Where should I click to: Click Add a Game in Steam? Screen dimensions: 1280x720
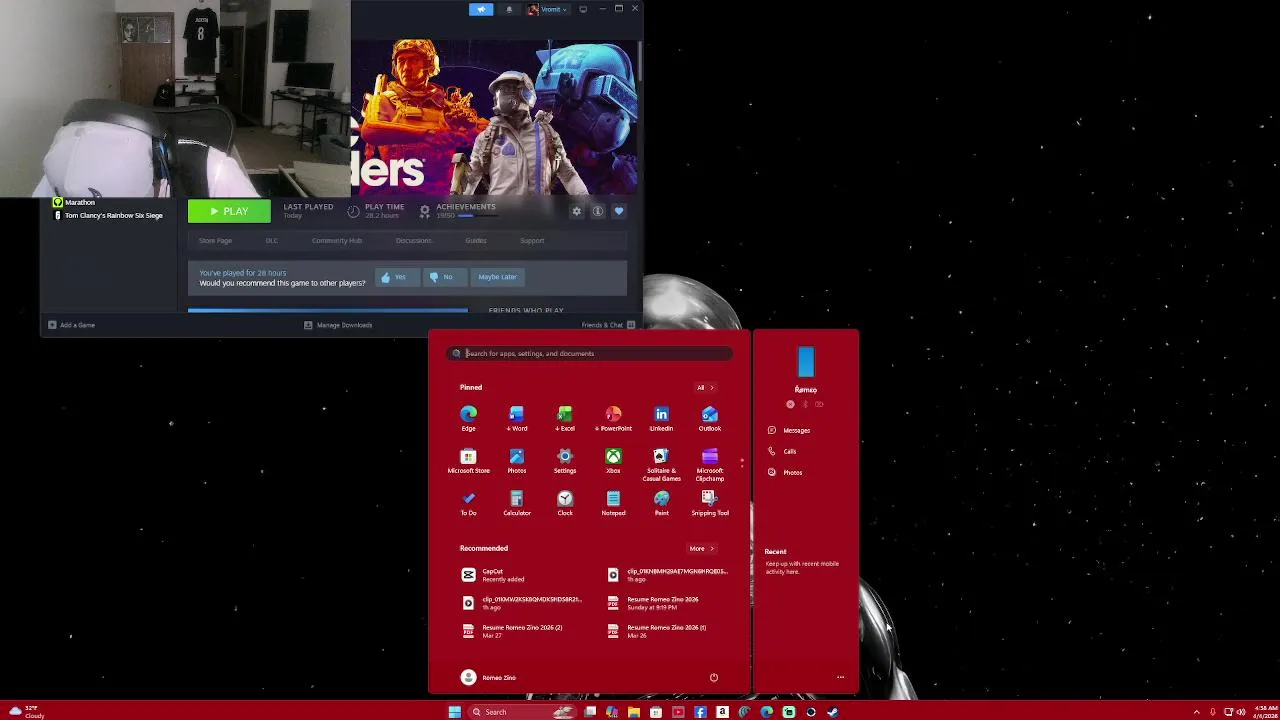pos(71,325)
